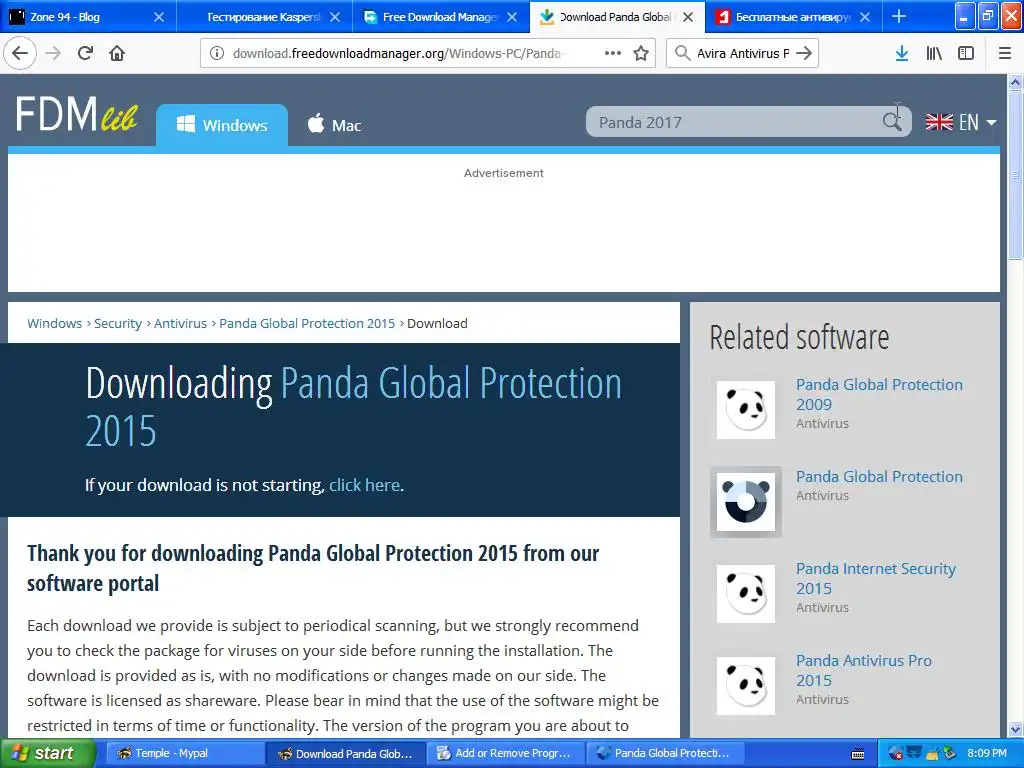Click in the address bar URL
1024x768 pixels.
pos(396,53)
